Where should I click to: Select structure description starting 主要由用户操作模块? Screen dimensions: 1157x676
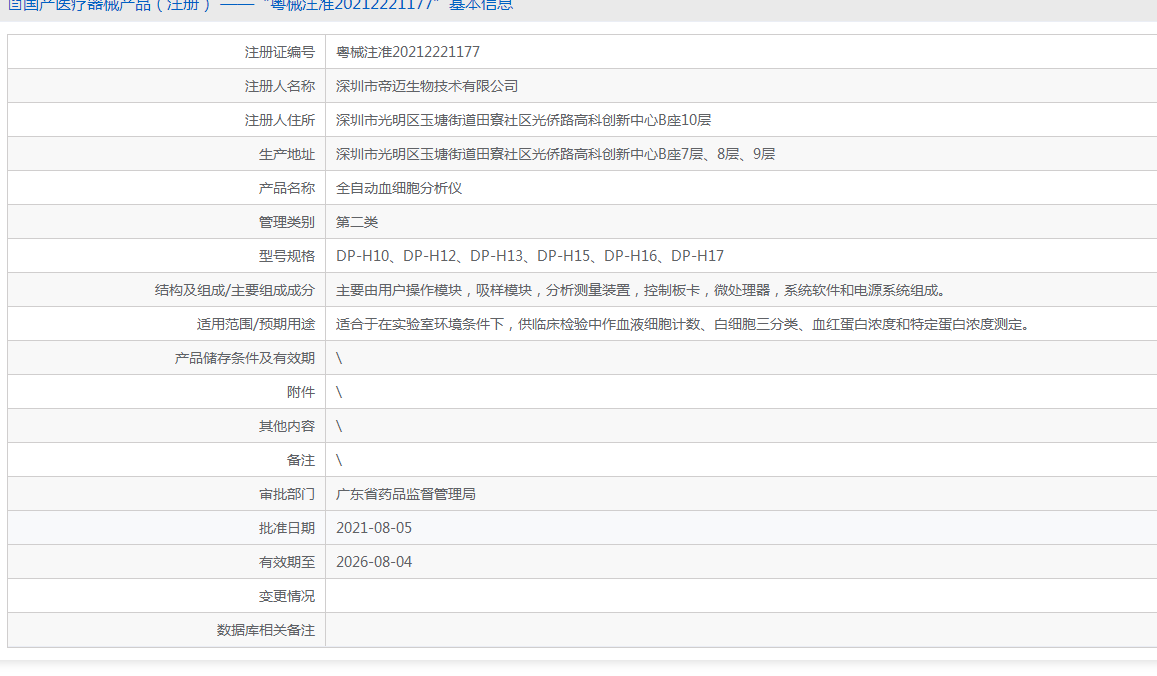(x=640, y=289)
